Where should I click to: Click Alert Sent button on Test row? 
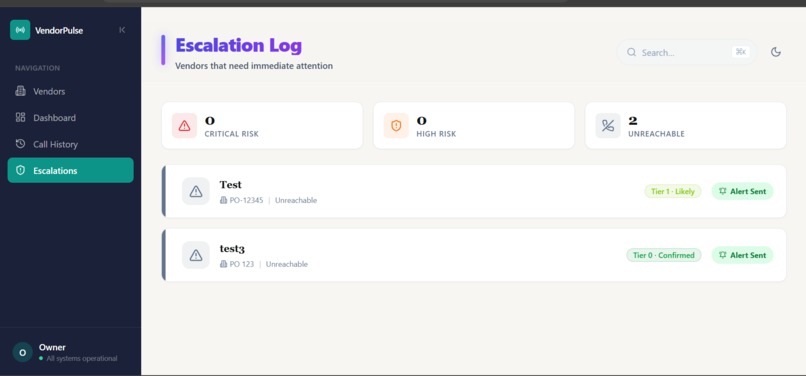click(742, 191)
